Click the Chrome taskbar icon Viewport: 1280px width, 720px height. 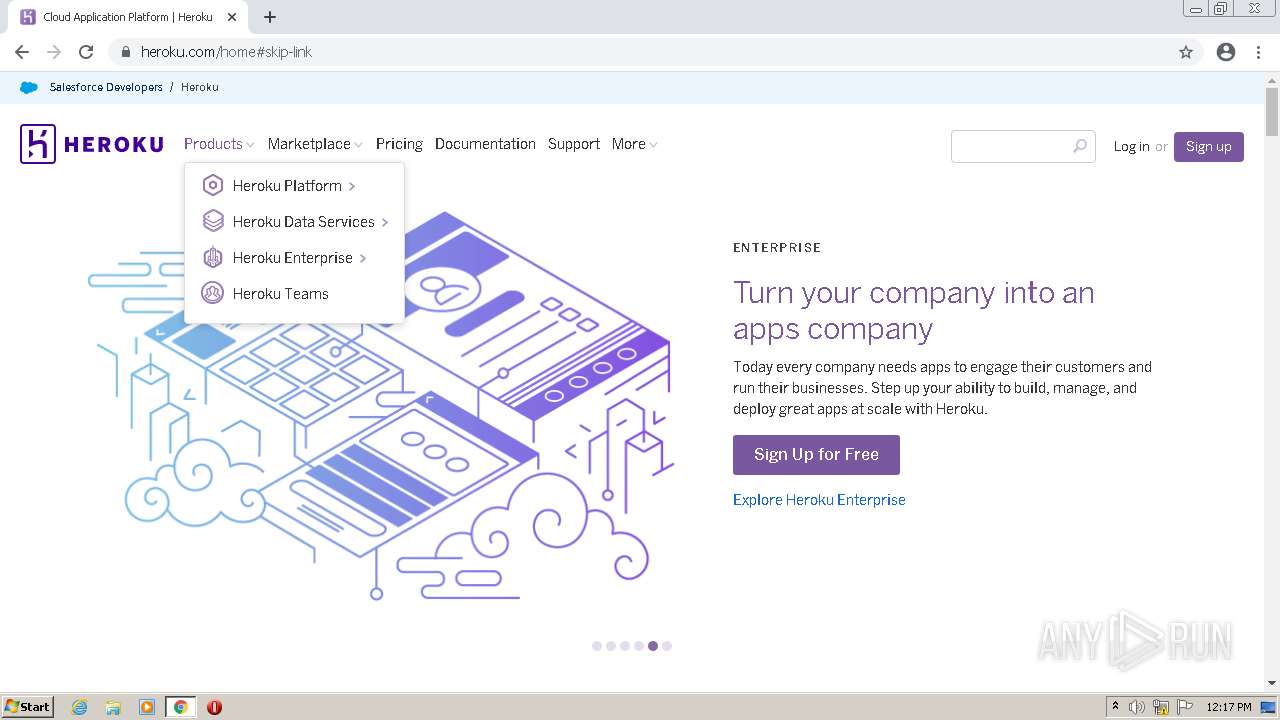click(x=181, y=707)
